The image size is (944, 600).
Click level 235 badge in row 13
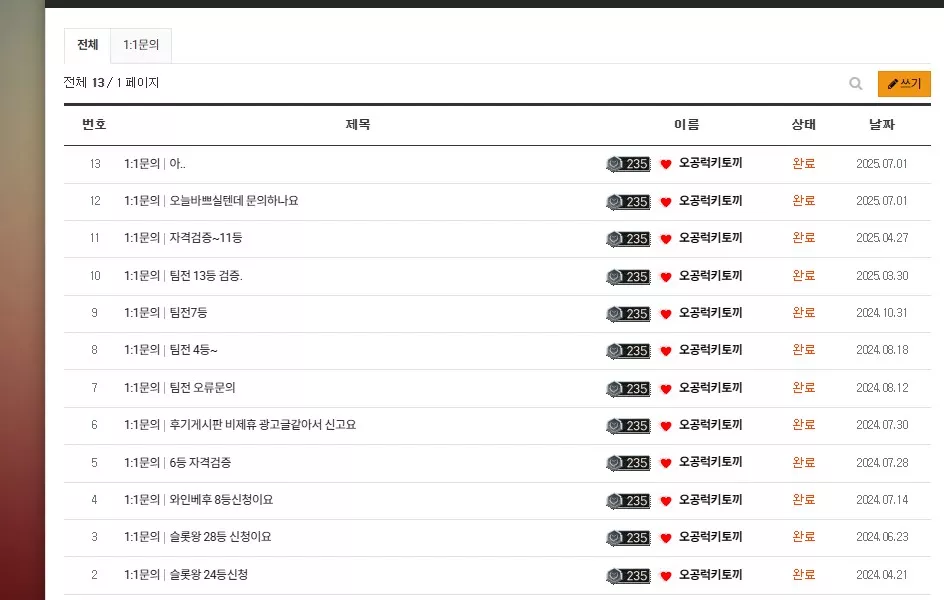628,164
